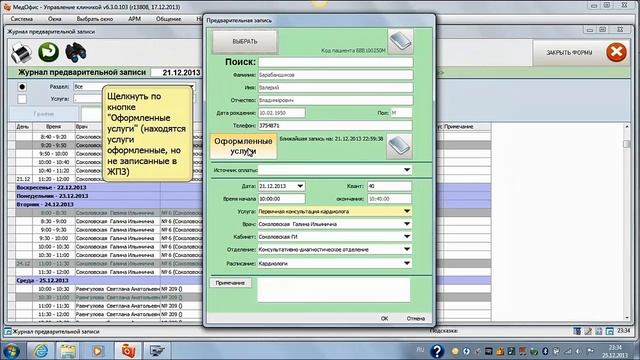Click the MedOffice icon in title bar
640x360 pixels.
click(7, 7)
